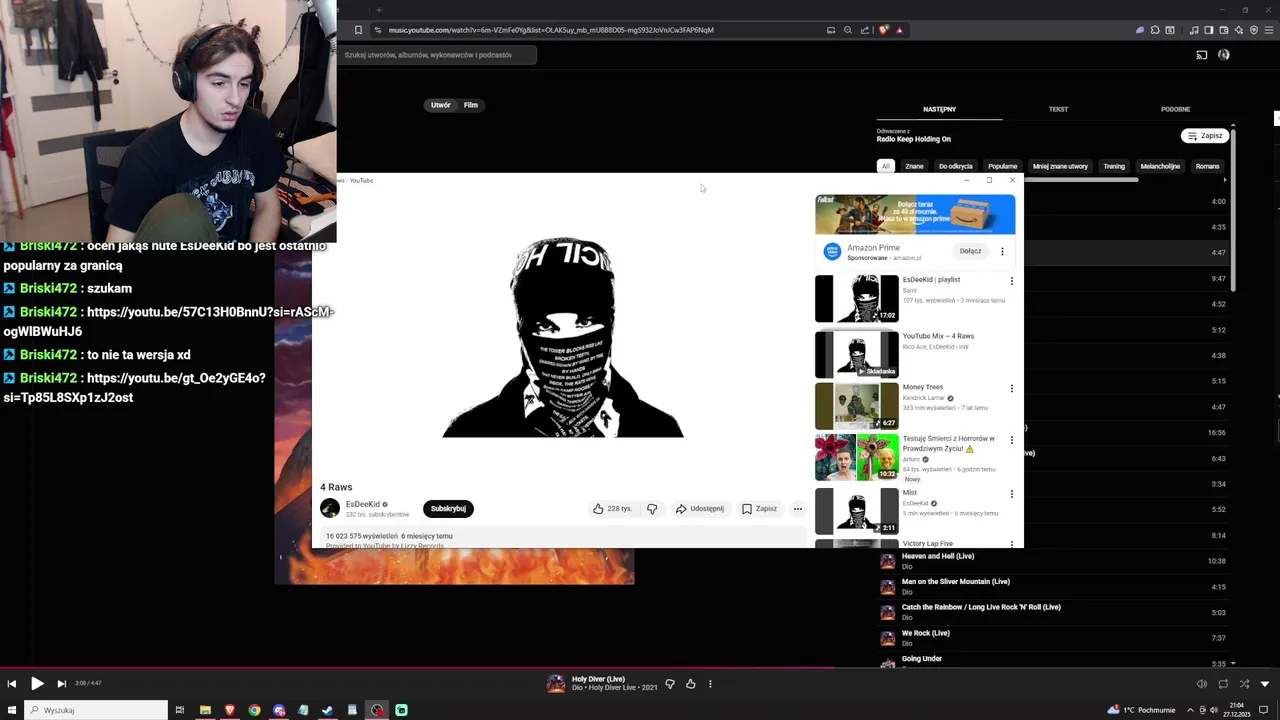Select the Do odkrycia filter chip
This screenshot has height=720, width=1280.
(x=956, y=166)
